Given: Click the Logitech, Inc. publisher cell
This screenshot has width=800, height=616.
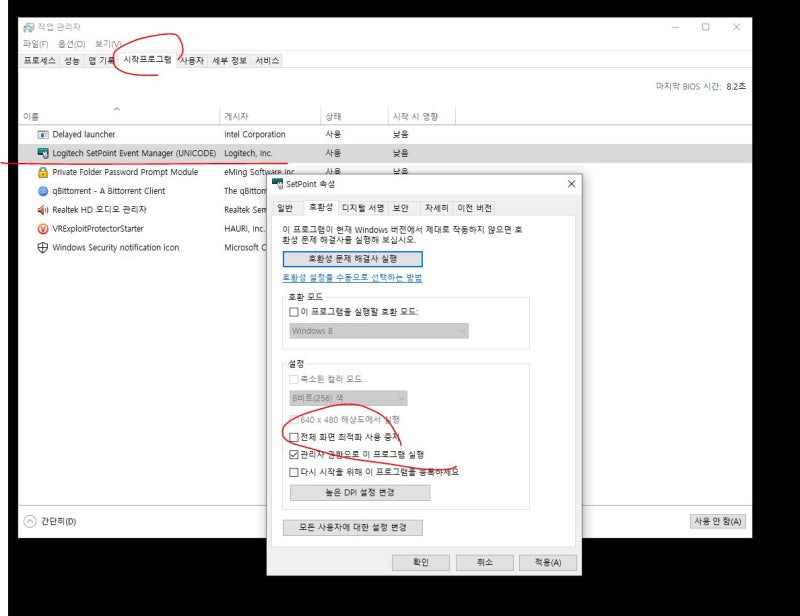Looking at the screenshot, I should pyautogui.click(x=248, y=153).
